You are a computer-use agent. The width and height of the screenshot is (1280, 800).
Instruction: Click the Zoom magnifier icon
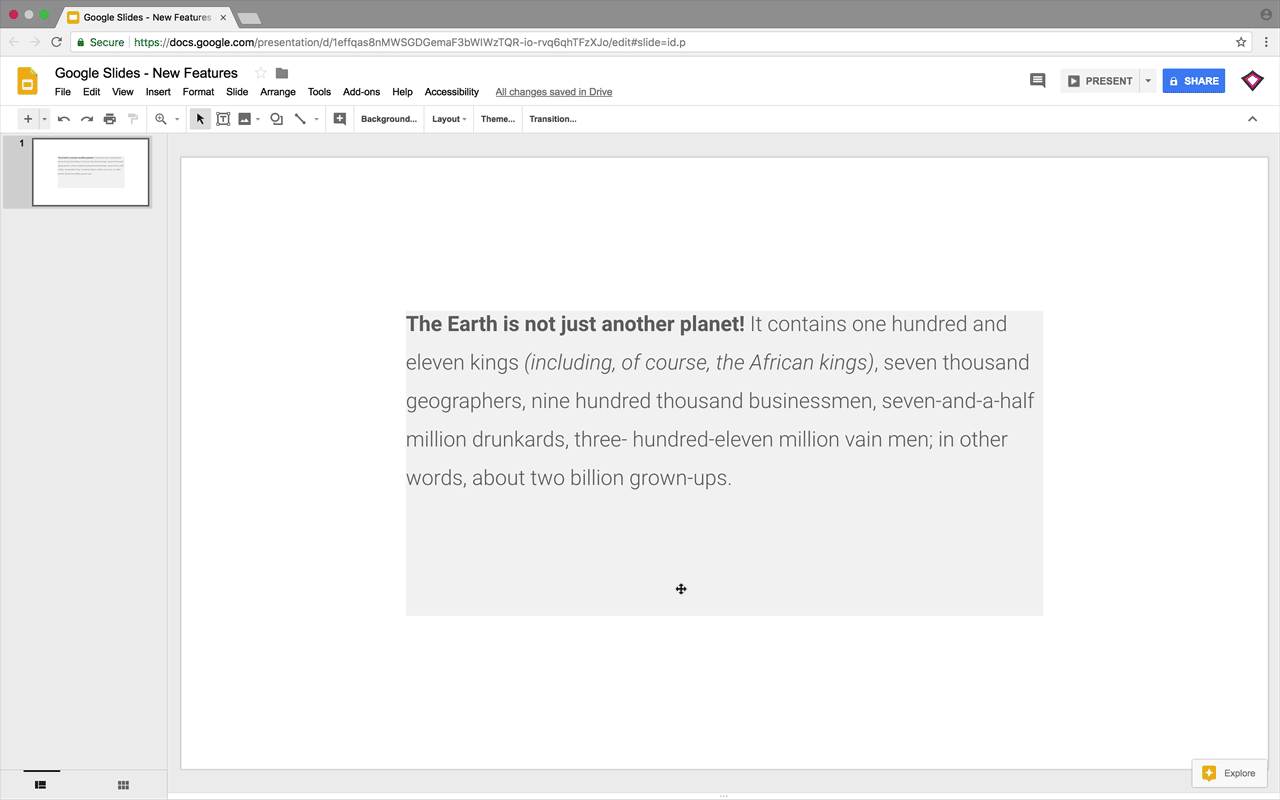[x=161, y=119]
